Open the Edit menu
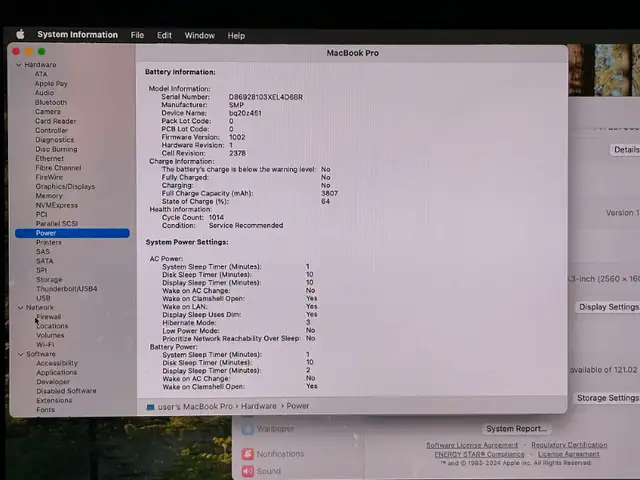This screenshot has height=480, width=640. (x=164, y=36)
